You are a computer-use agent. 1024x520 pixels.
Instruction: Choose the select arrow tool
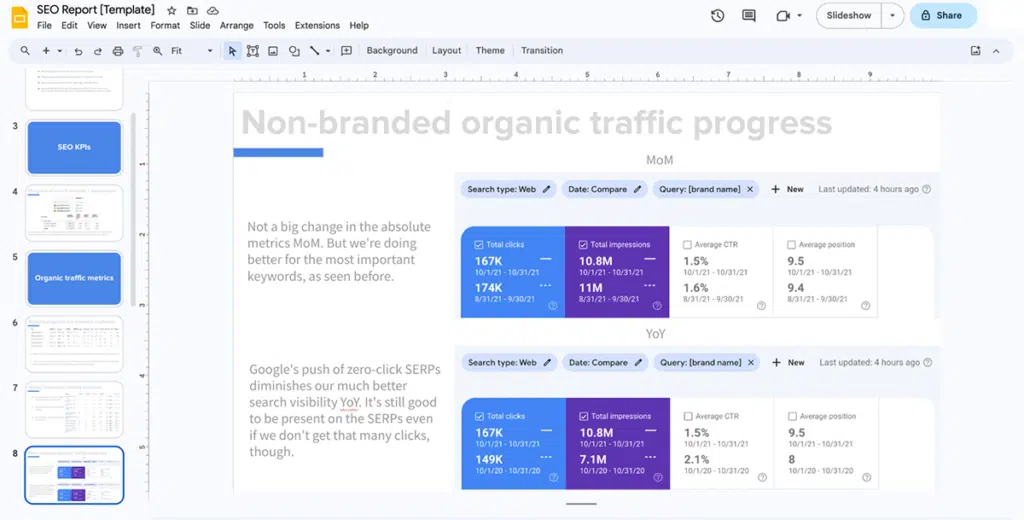tap(232, 51)
